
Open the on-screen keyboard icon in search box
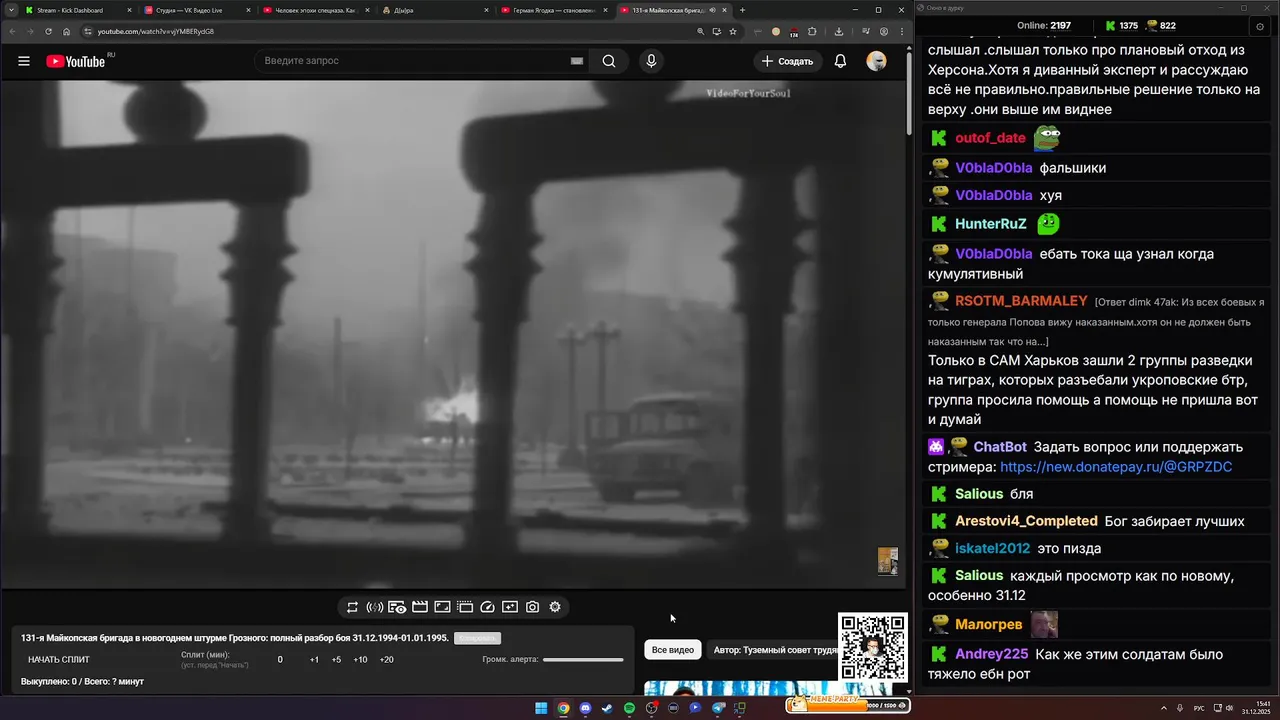coord(577,61)
